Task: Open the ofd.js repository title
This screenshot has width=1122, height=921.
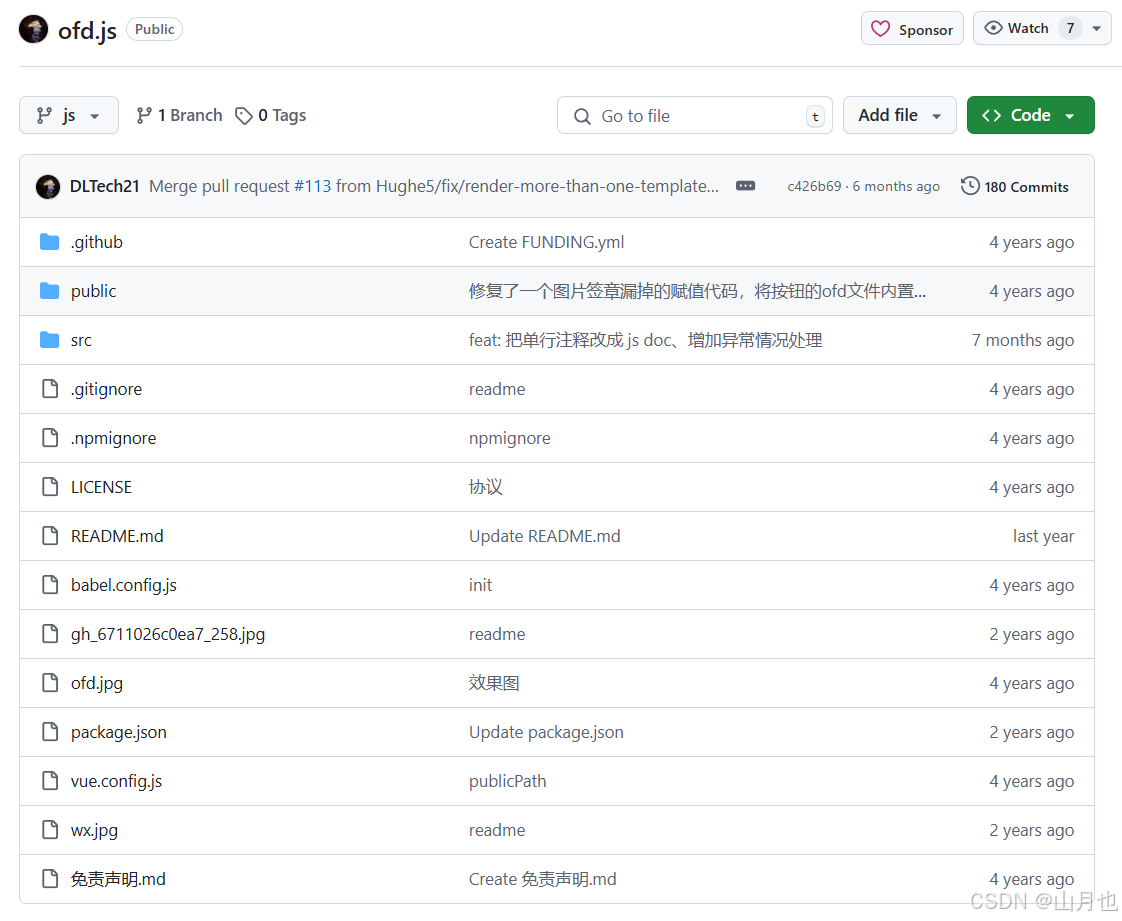Action: pyautogui.click(x=87, y=31)
